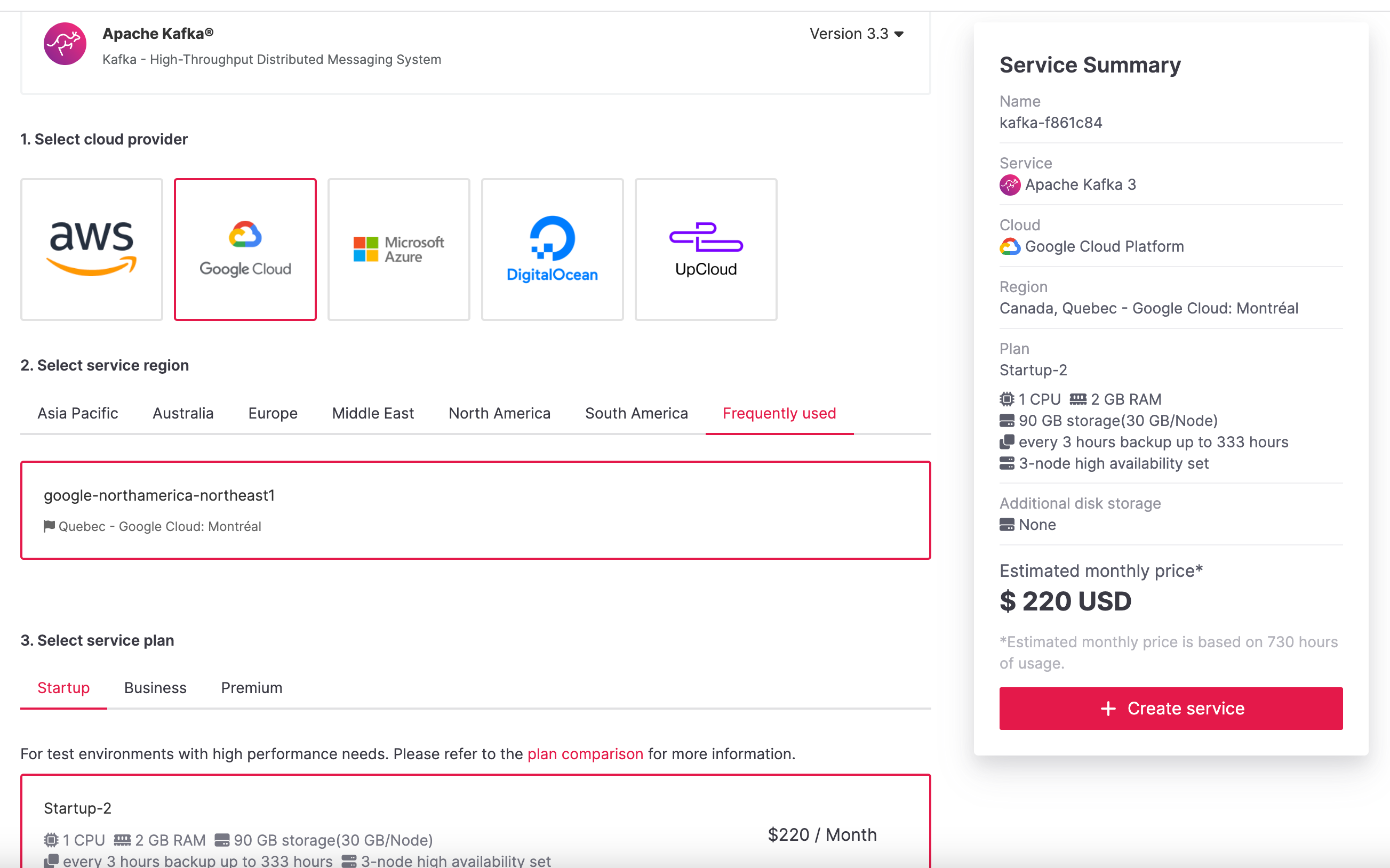Open the Frequently used region tab
Viewport: 1390px width, 868px height.
click(779, 413)
